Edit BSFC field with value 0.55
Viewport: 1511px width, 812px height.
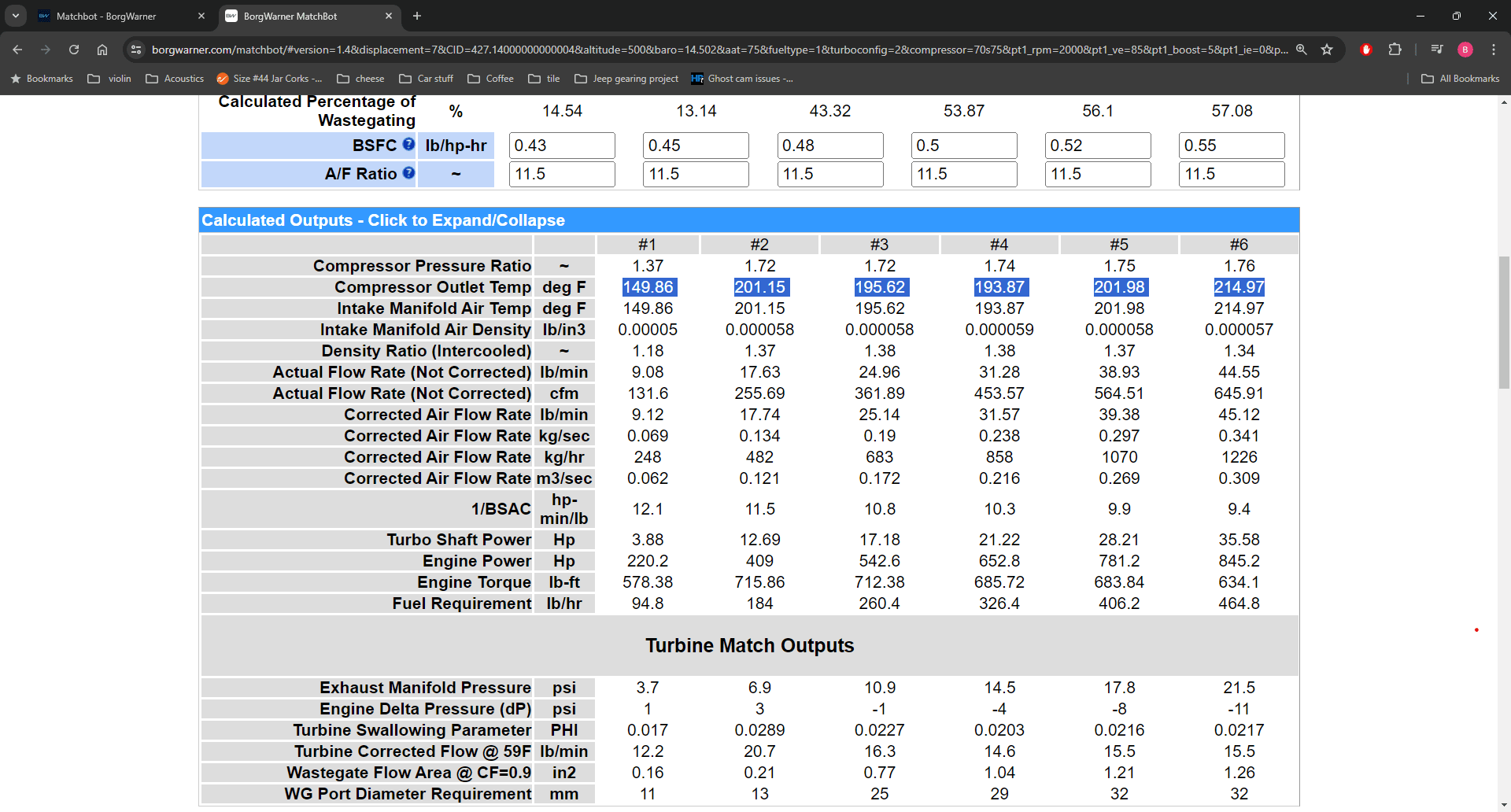click(1232, 146)
